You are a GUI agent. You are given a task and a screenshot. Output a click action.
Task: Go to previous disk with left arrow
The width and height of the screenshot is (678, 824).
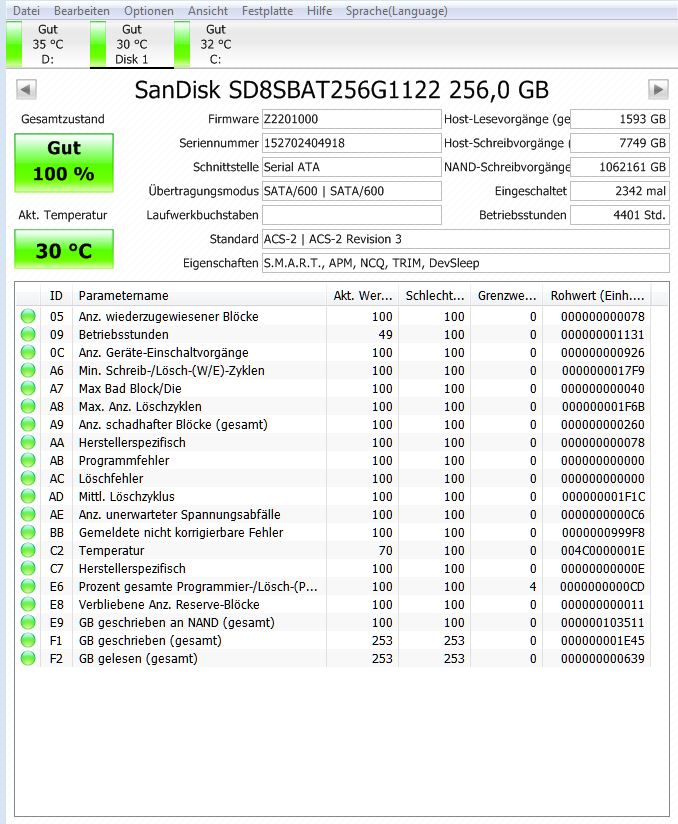click(26, 89)
